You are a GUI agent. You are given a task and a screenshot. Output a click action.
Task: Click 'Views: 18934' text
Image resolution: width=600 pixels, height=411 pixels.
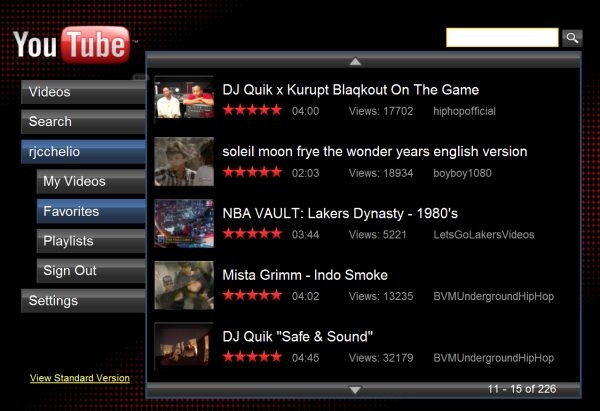(381, 173)
